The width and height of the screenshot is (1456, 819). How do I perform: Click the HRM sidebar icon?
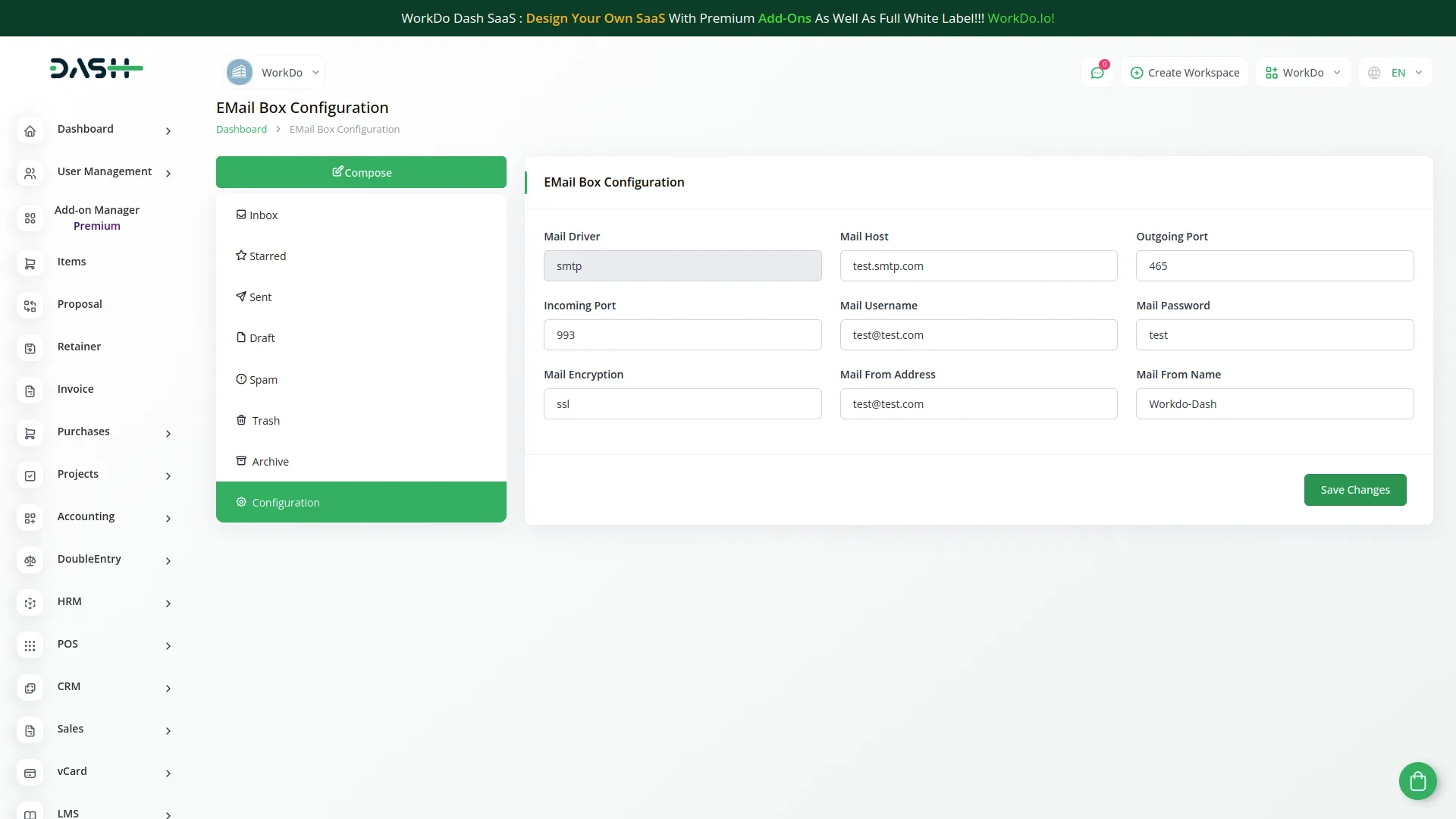(30, 603)
